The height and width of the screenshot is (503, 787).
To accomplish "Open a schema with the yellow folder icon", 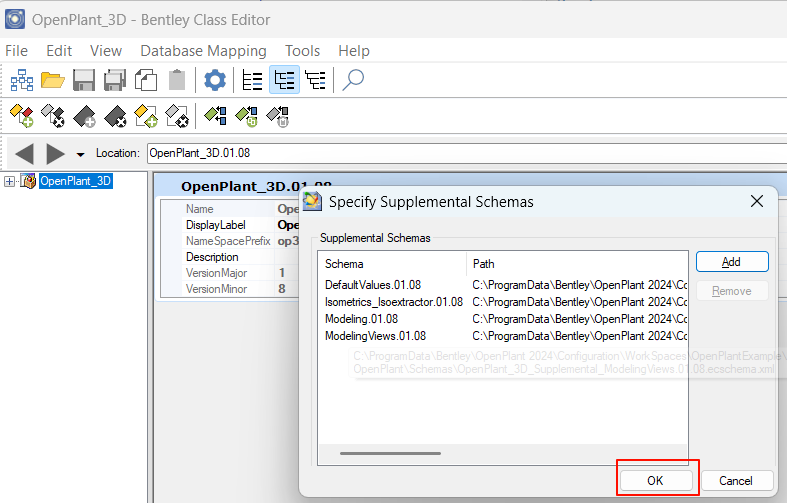I will pos(53,80).
